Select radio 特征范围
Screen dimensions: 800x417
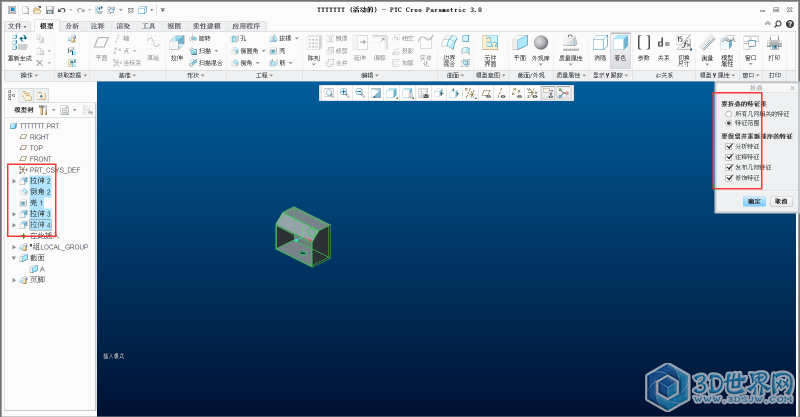(x=729, y=123)
